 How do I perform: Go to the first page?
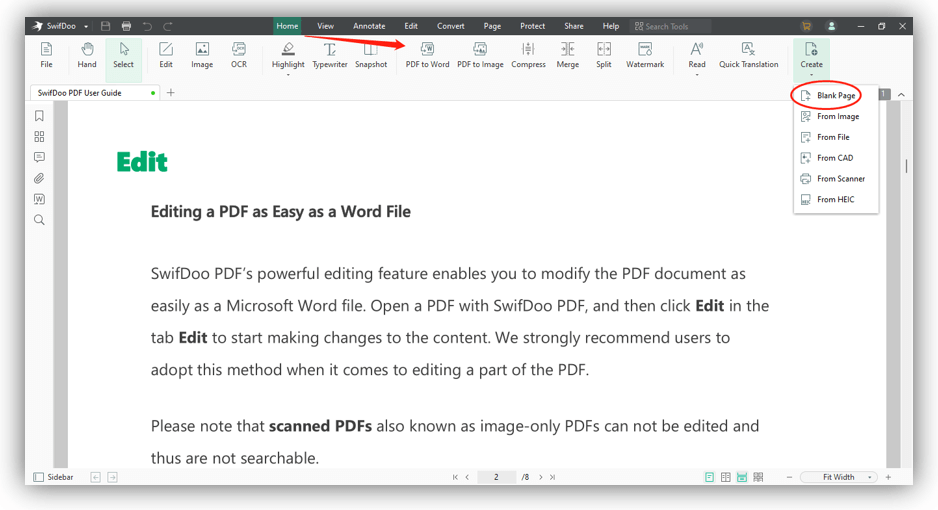(x=455, y=477)
